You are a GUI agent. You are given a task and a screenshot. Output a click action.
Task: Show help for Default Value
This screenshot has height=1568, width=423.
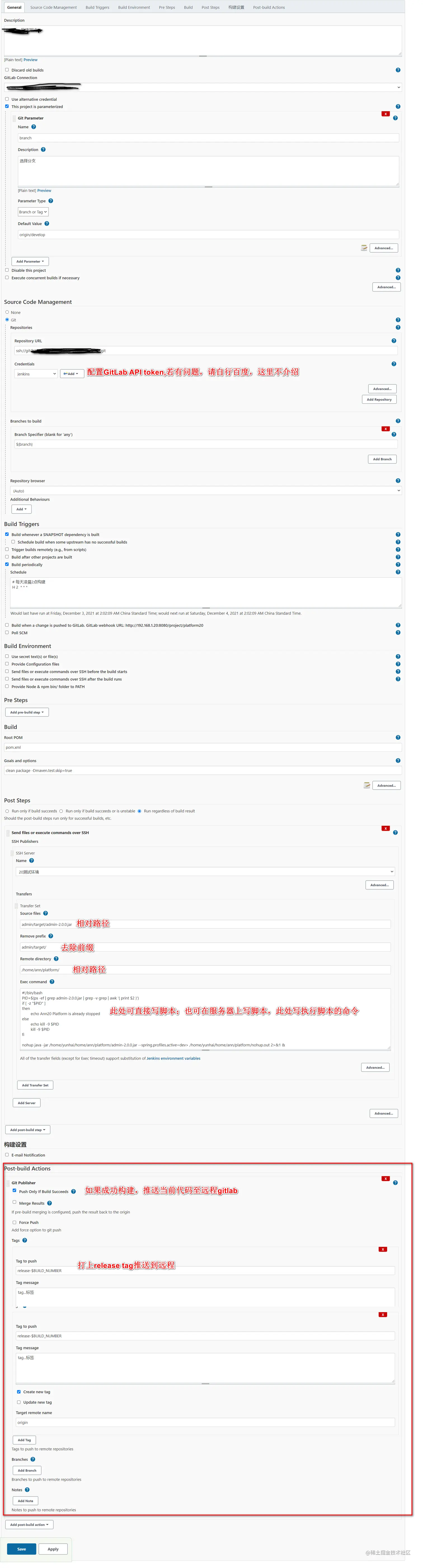[x=47, y=223]
